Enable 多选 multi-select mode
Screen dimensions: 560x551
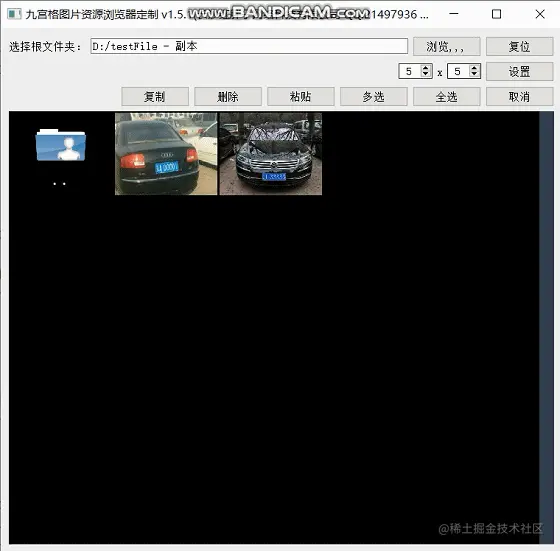(374, 96)
